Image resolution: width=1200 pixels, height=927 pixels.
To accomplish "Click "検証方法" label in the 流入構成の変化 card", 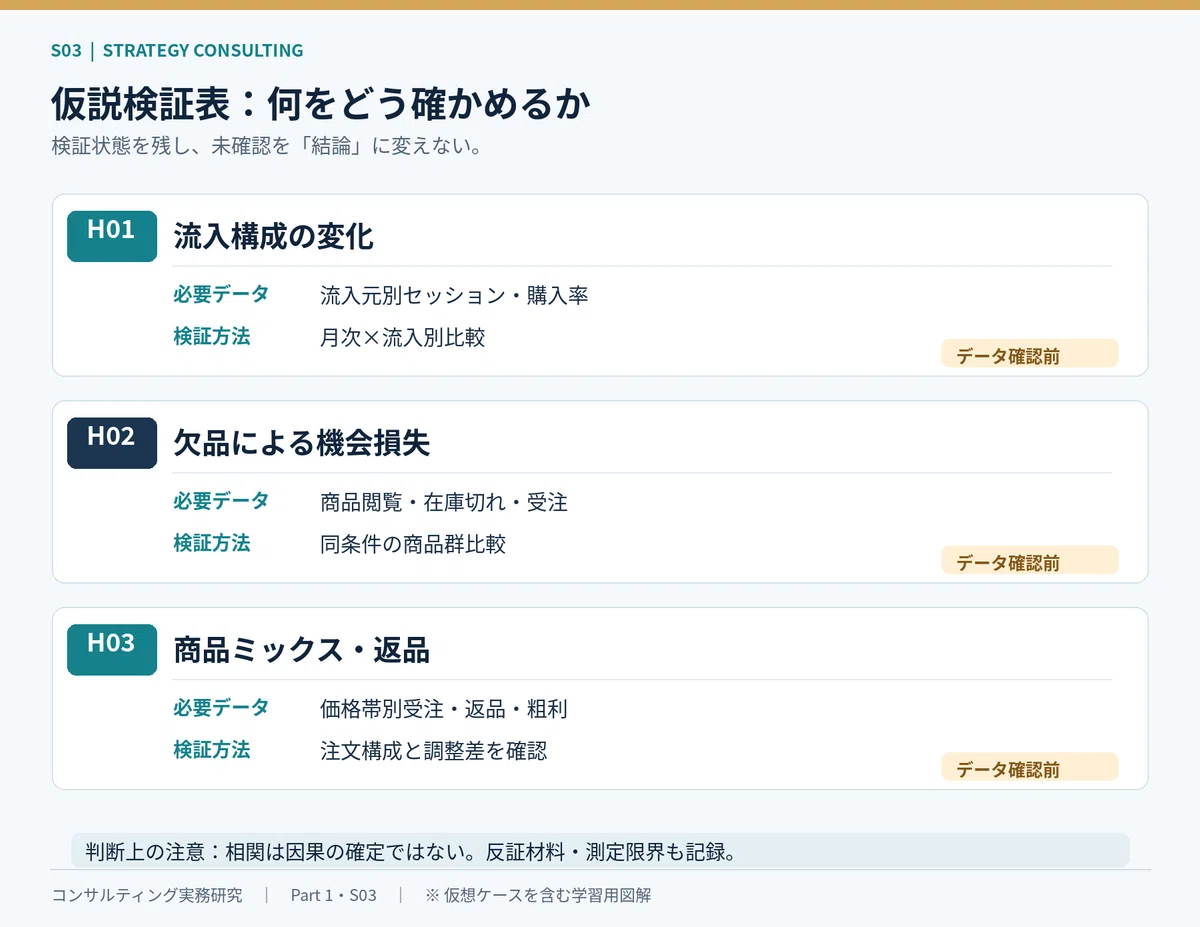I will tap(211, 336).
